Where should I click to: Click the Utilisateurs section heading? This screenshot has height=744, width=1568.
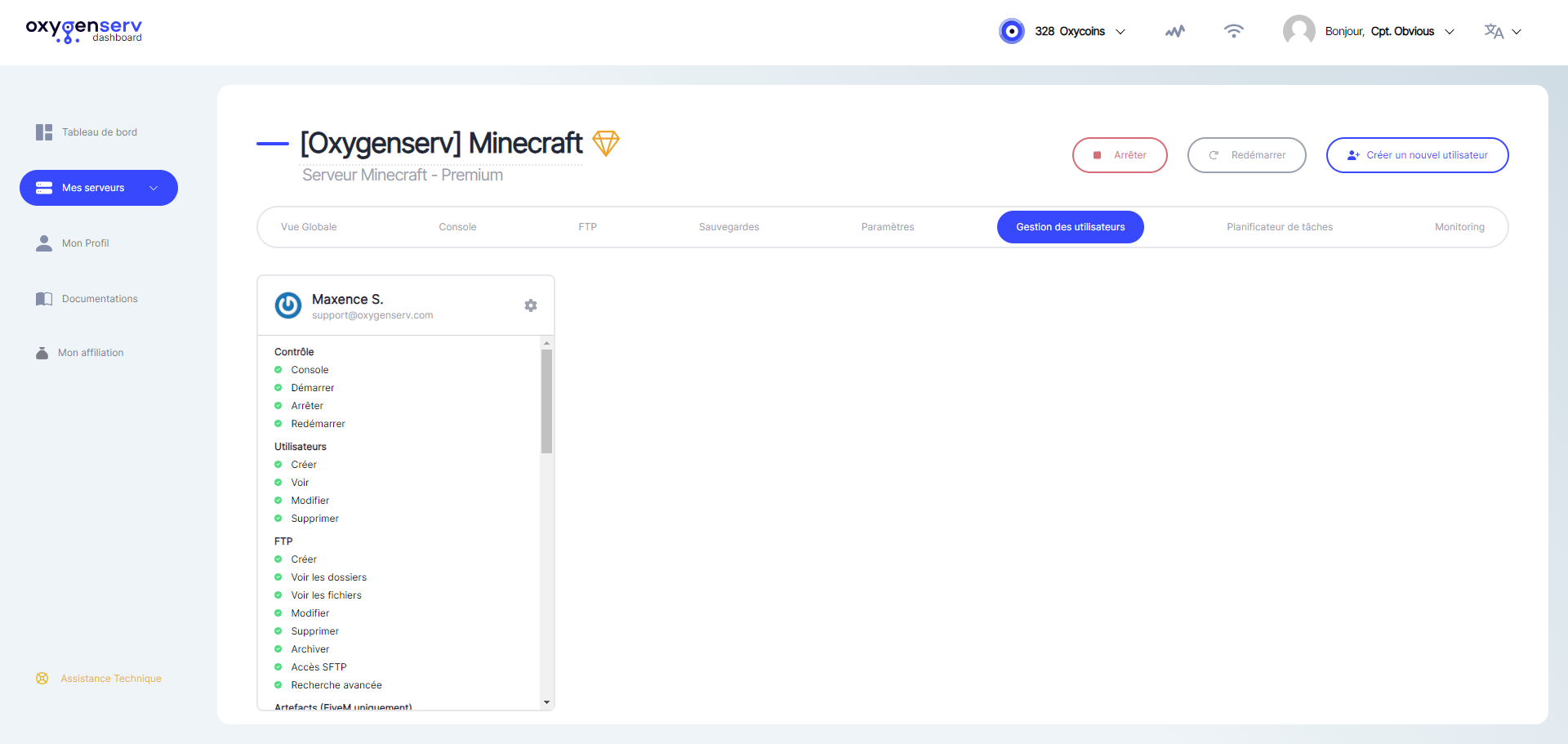pos(301,447)
